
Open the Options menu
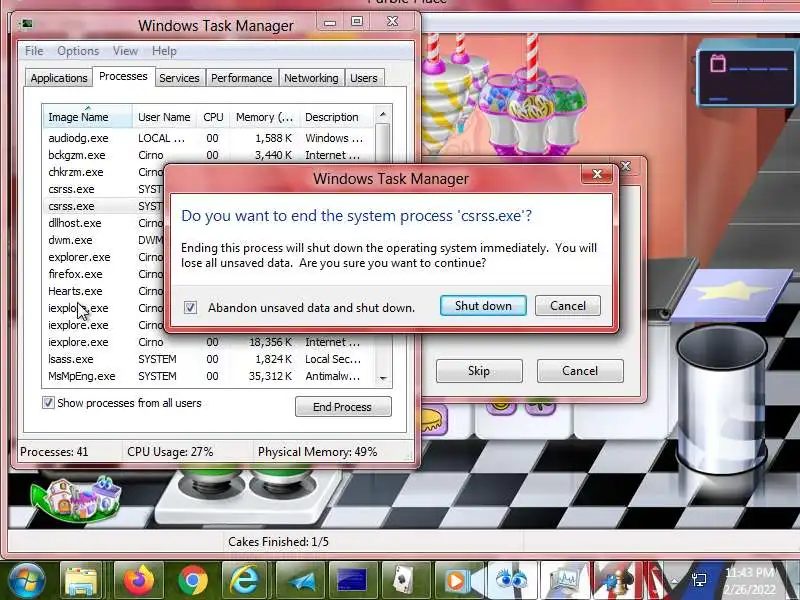pyautogui.click(x=78, y=51)
